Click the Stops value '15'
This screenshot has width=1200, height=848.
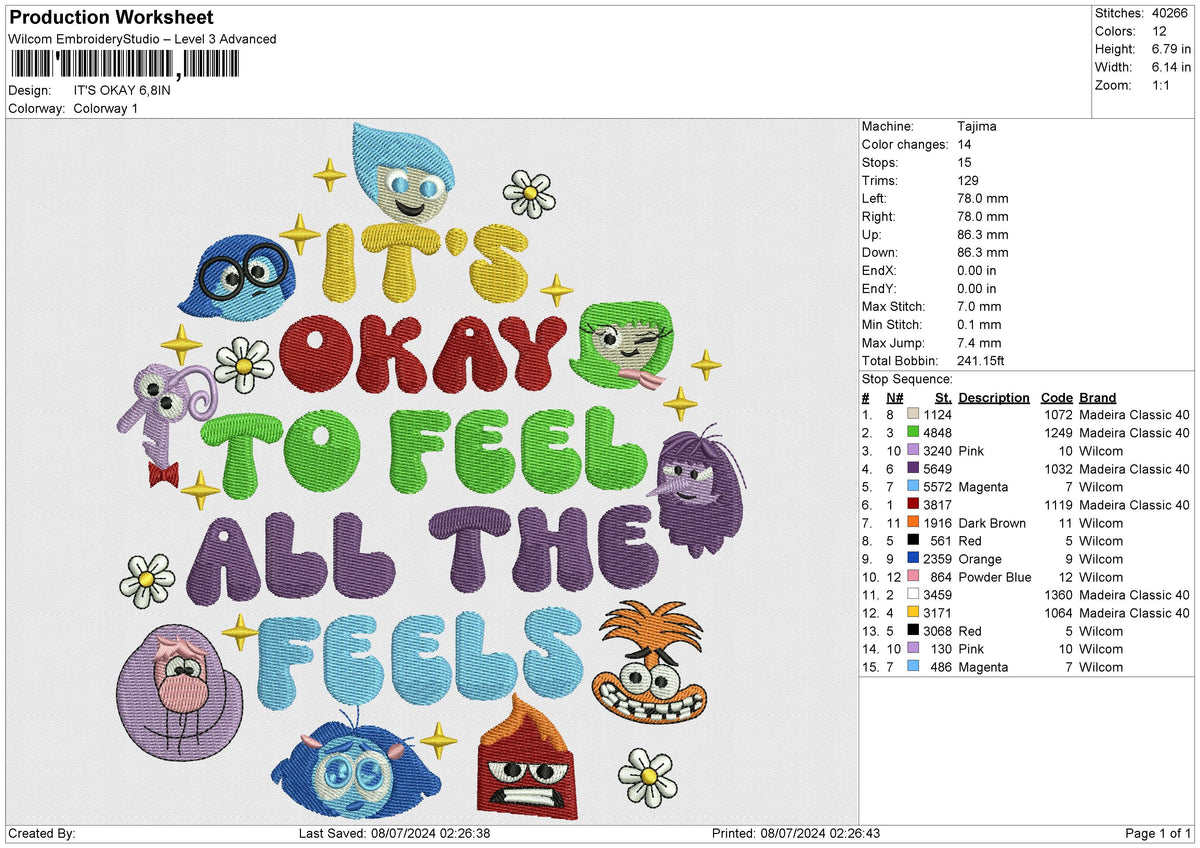[965, 163]
